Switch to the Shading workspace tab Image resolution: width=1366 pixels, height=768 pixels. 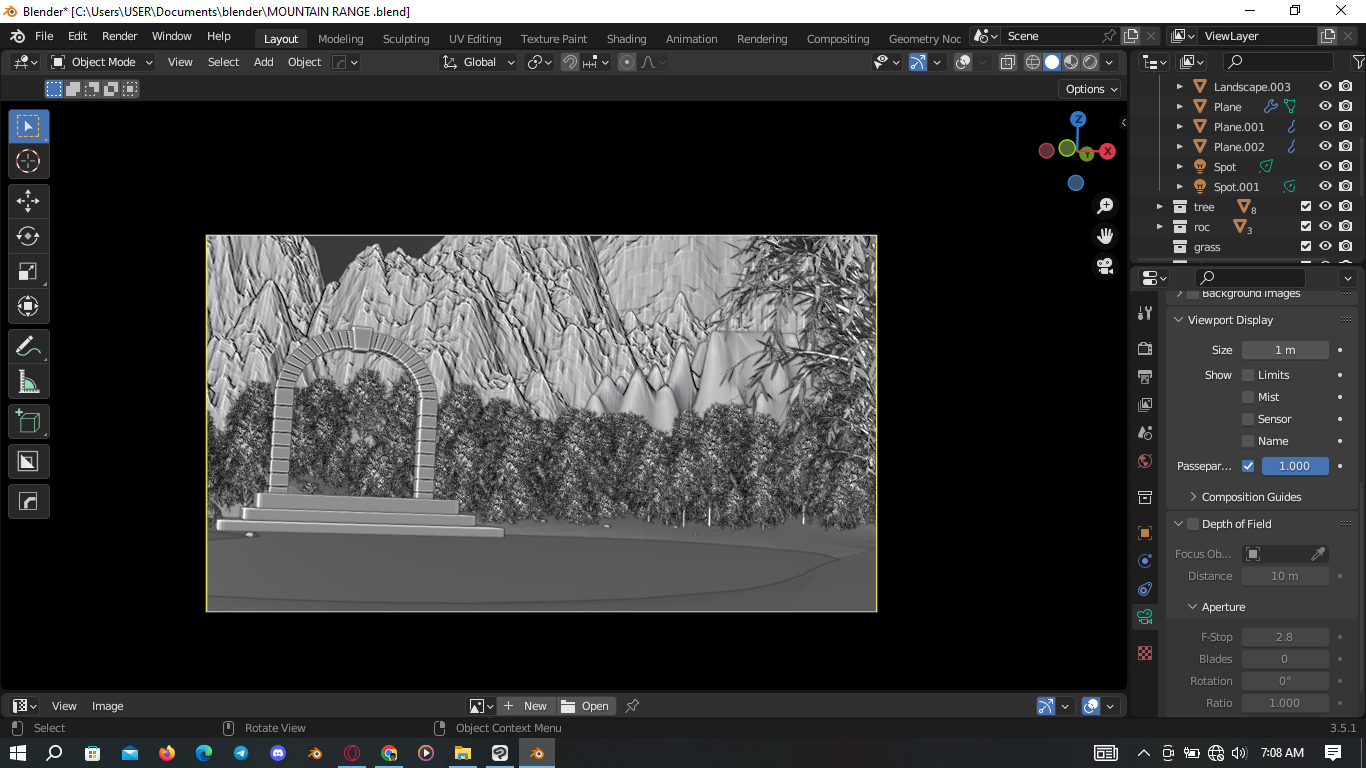pyautogui.click(x=626, y=39)
